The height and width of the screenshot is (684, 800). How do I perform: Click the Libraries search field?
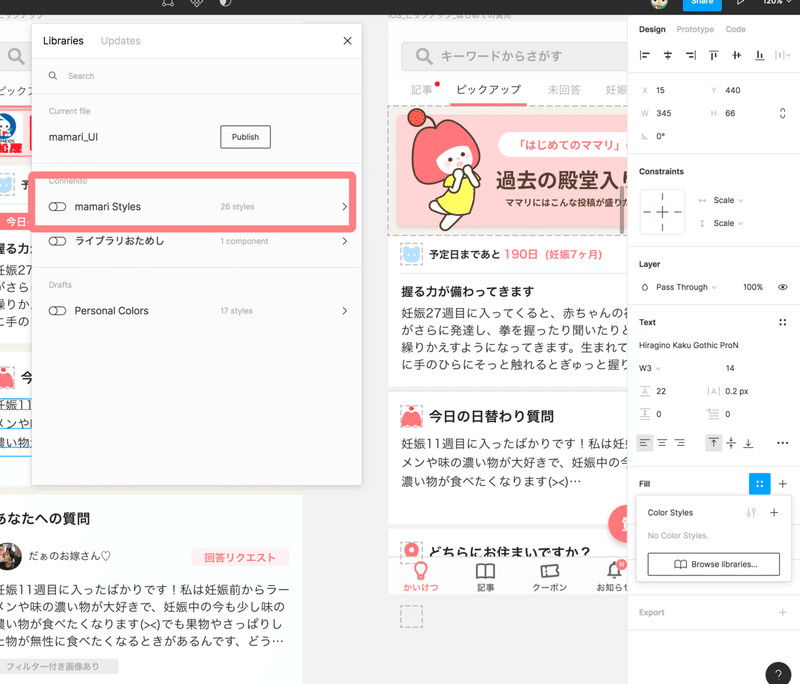coord(197,75)
